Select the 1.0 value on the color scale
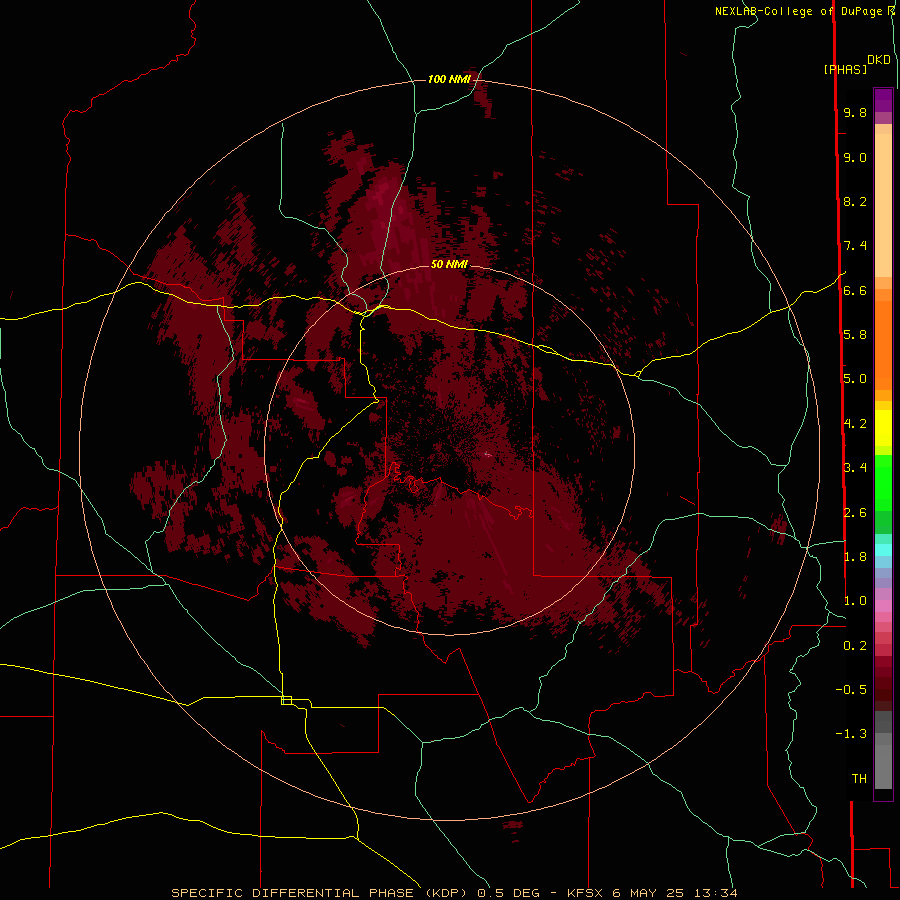 [855, 601]
